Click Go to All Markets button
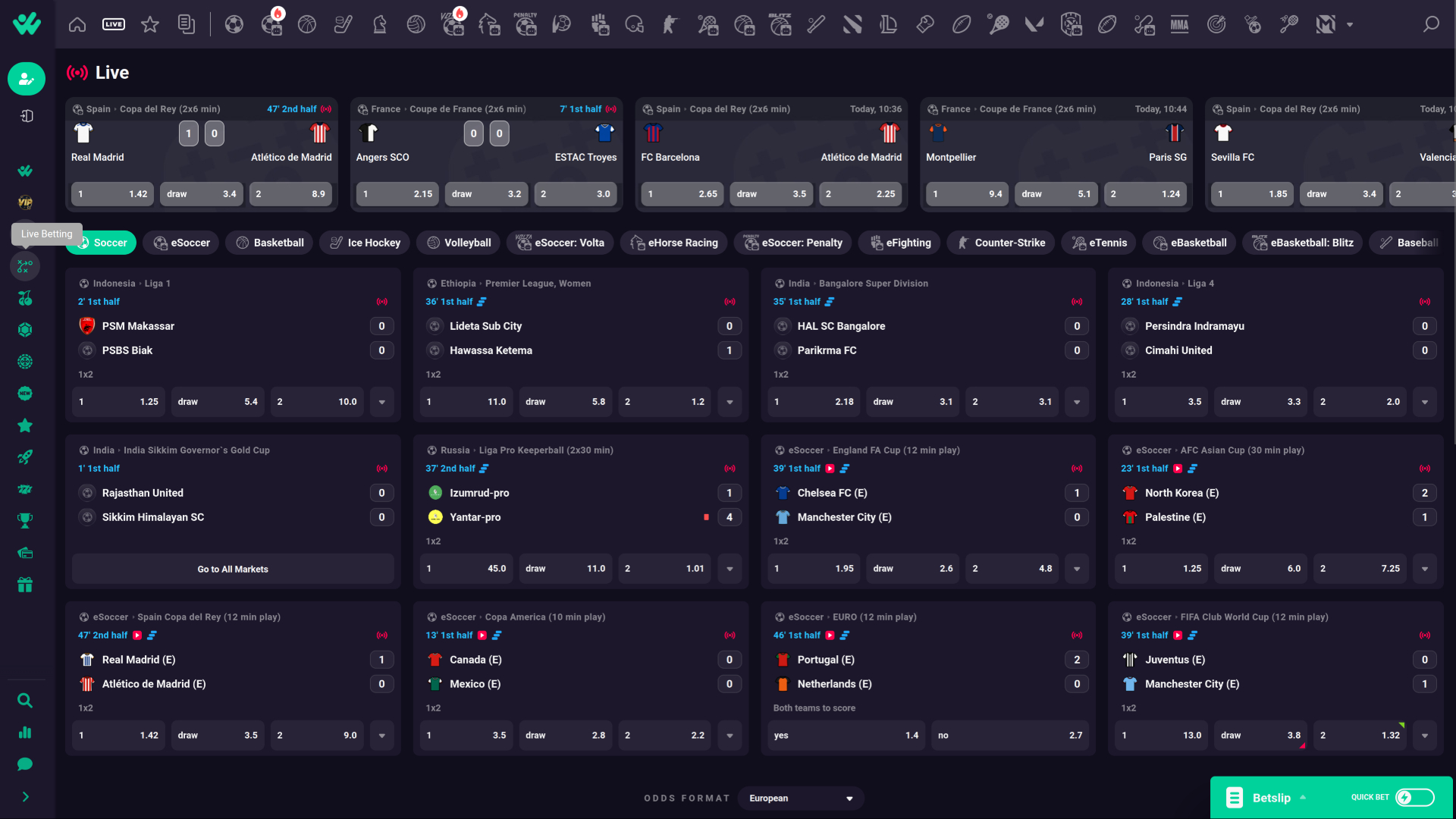The width and height of the screenshot is (1456, 819). [233, 570]
